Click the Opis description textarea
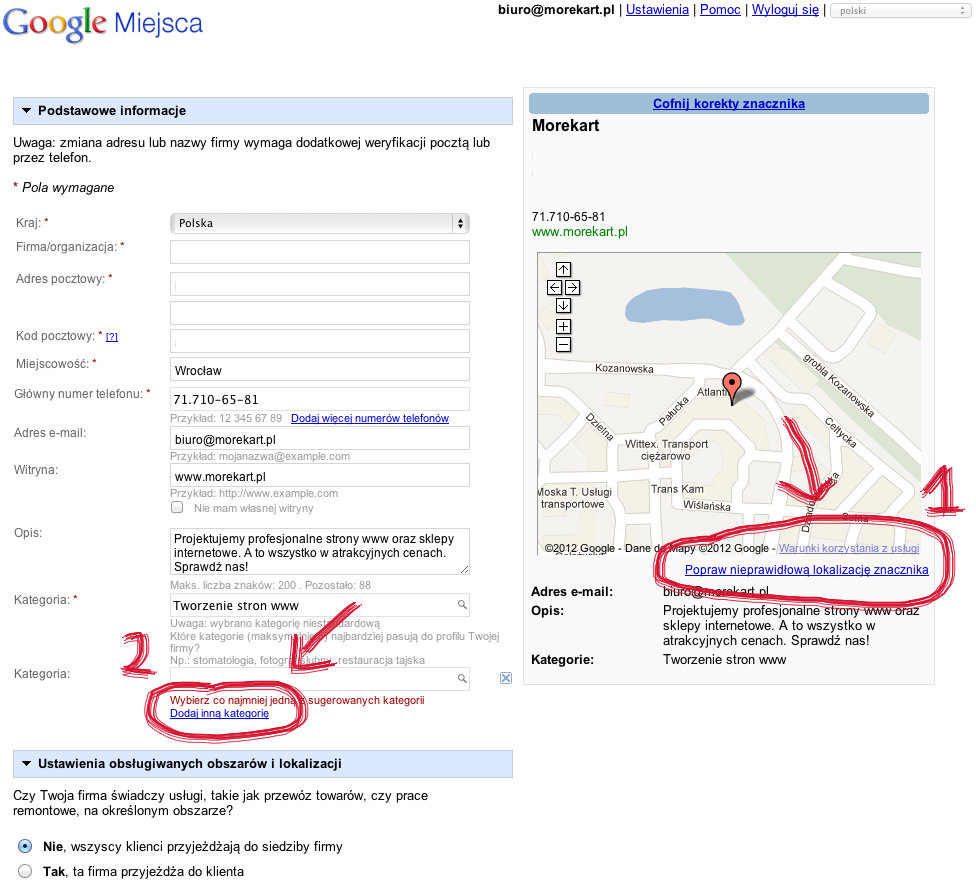 click(x=320, y=552)
